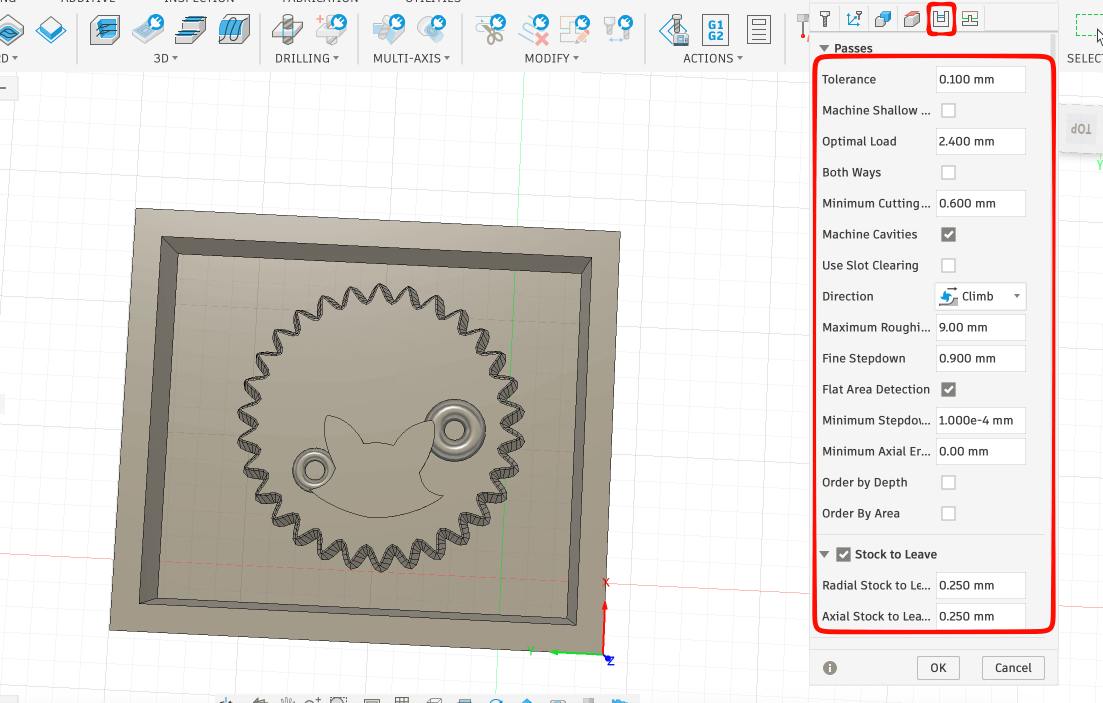Start the Drill operation icon

(x=287, y=30)
